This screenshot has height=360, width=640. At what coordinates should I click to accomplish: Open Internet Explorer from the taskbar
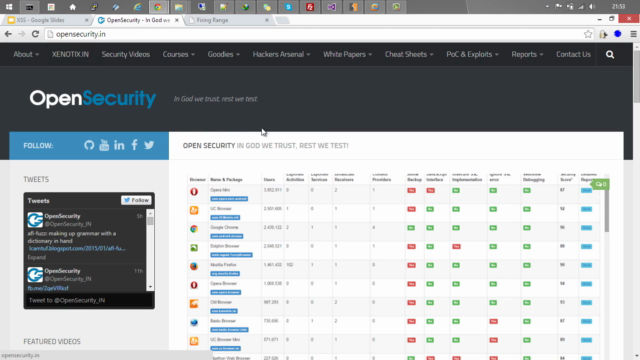138,7
